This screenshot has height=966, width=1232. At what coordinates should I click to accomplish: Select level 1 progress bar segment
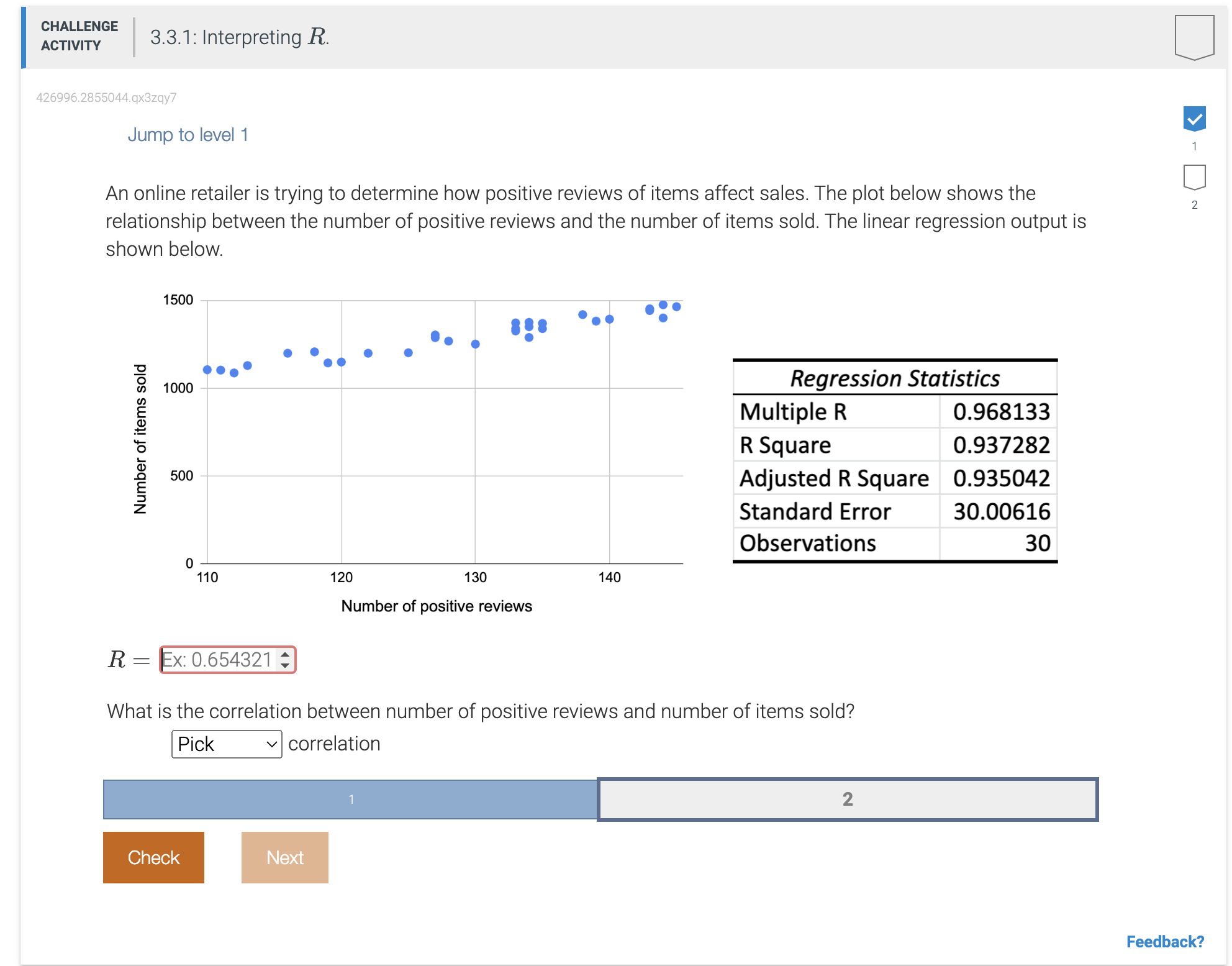(351, 800)
